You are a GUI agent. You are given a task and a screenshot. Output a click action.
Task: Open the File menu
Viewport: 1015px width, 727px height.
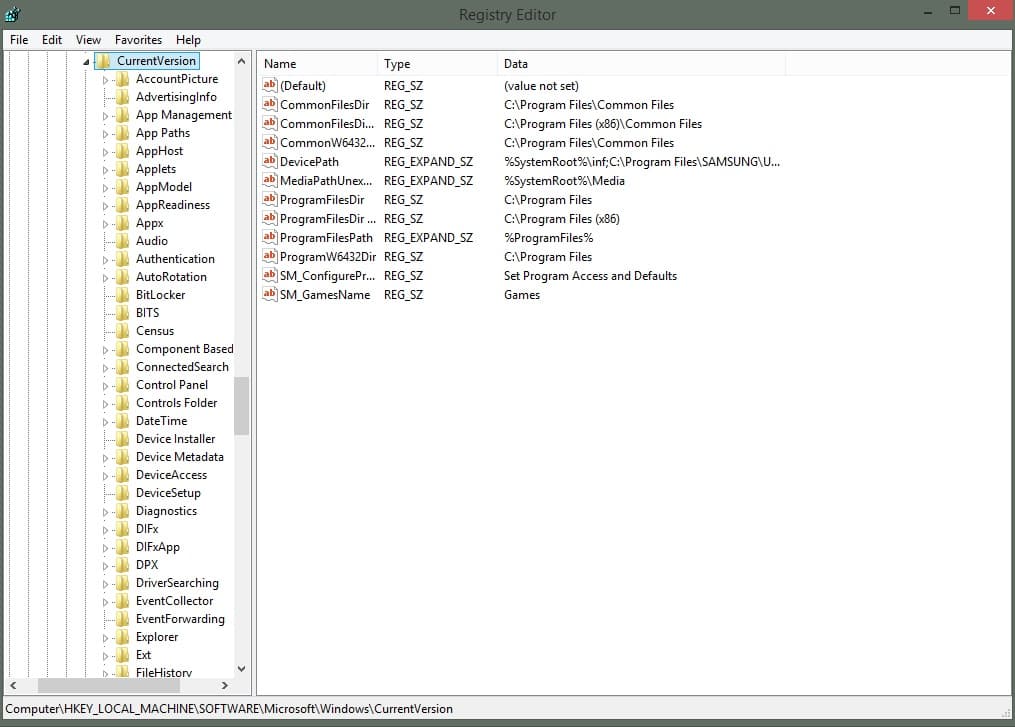pyautogui.click(x=19, y=39)
